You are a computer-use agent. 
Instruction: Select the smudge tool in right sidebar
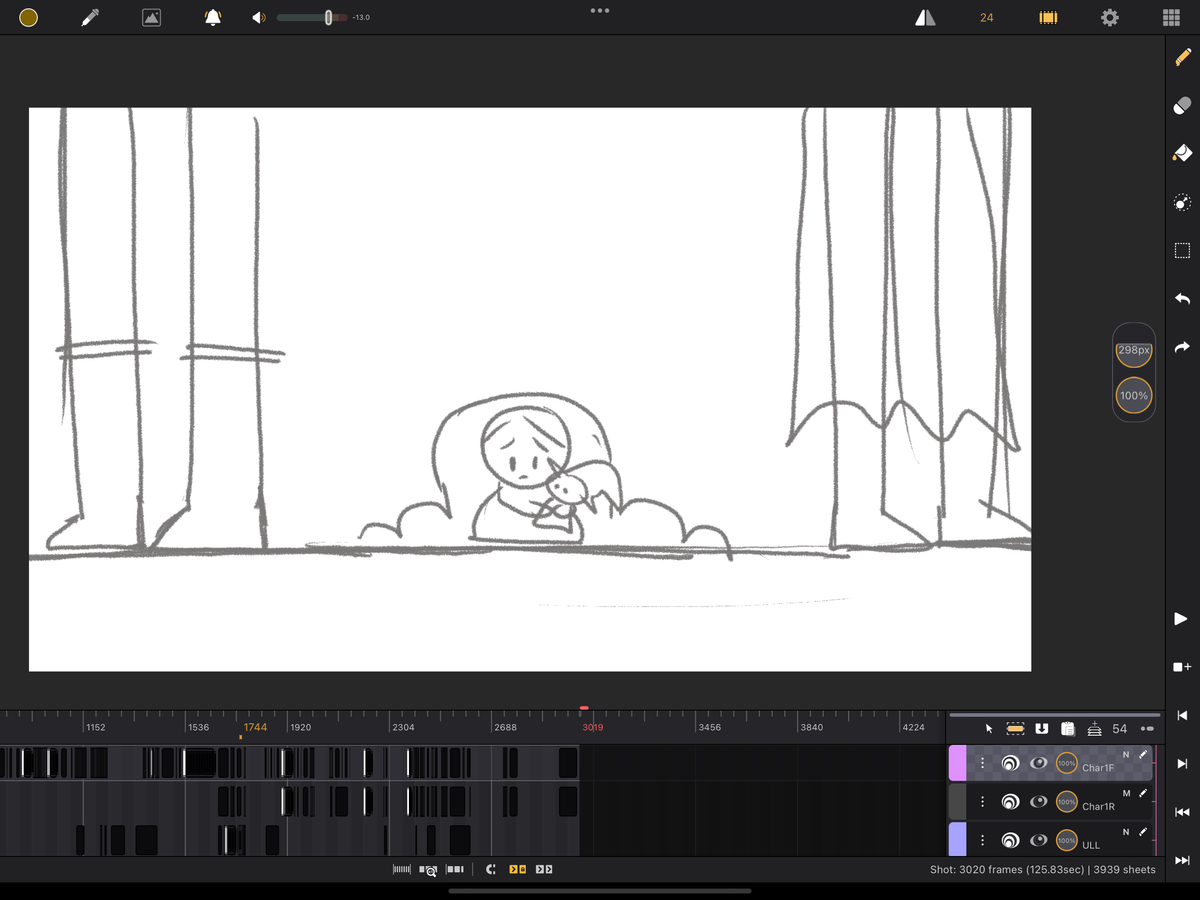click(1182, 202)
